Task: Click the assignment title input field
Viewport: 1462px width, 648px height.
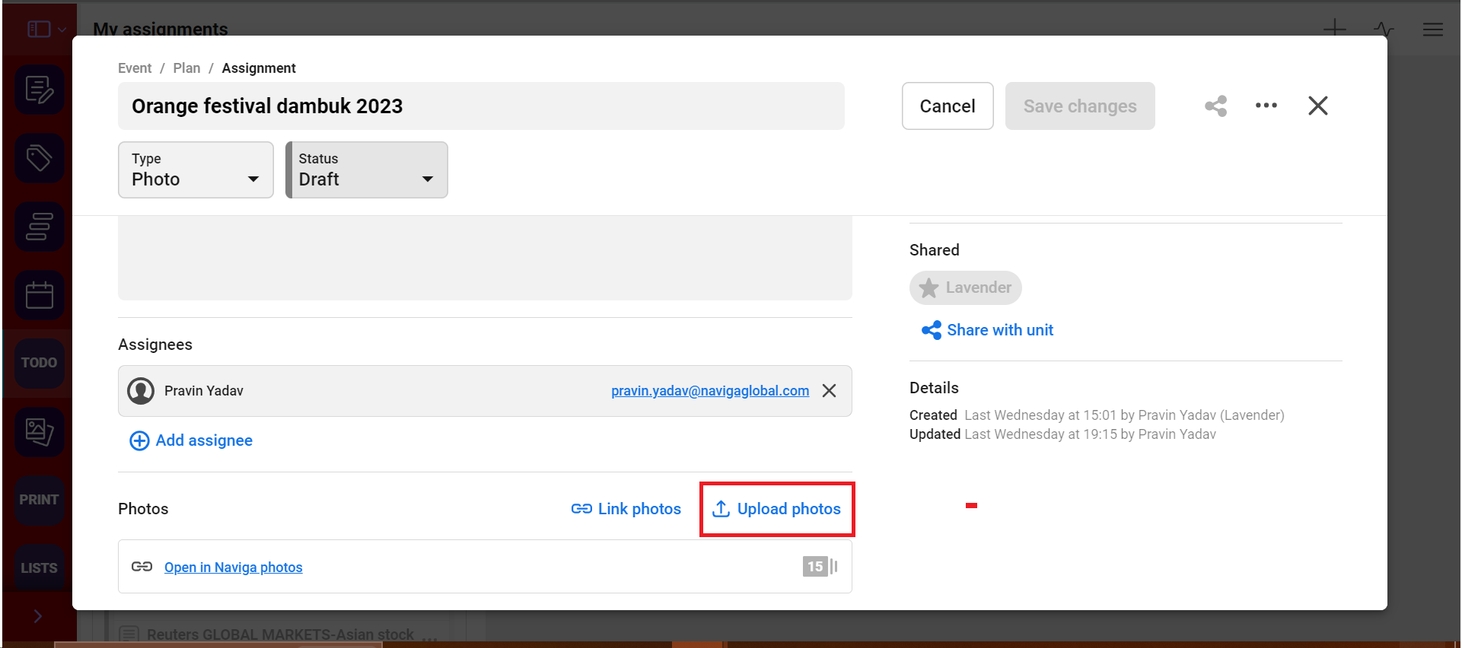Action: coord(481,106)
